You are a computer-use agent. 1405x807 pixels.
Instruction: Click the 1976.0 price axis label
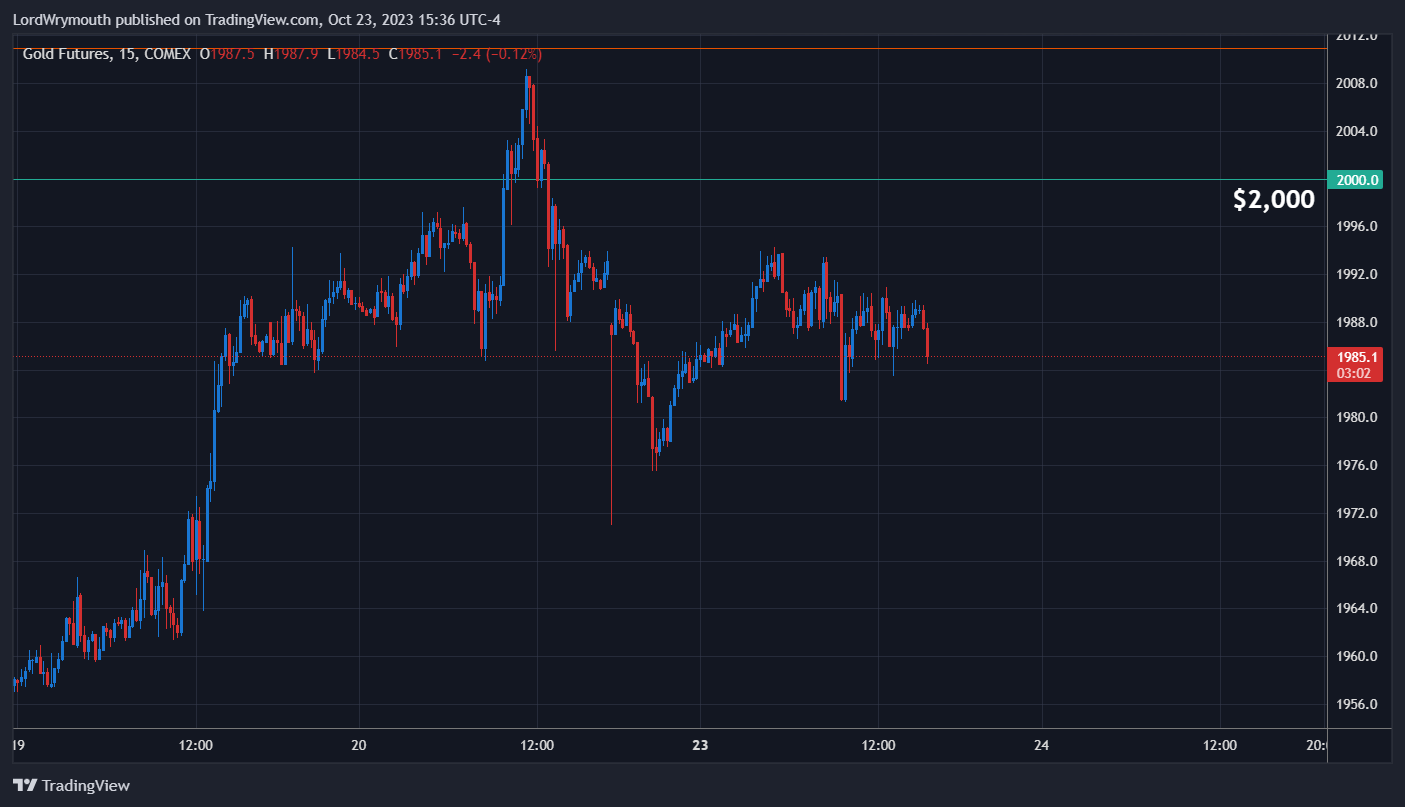click(1357, 465)
